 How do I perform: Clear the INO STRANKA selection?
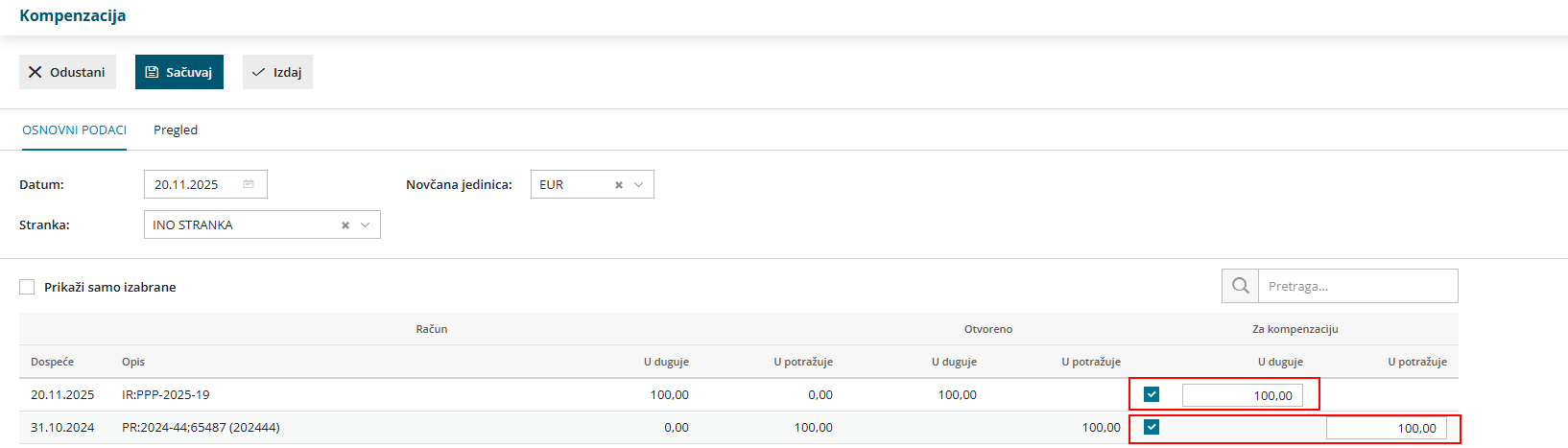(x=345, y=225)
